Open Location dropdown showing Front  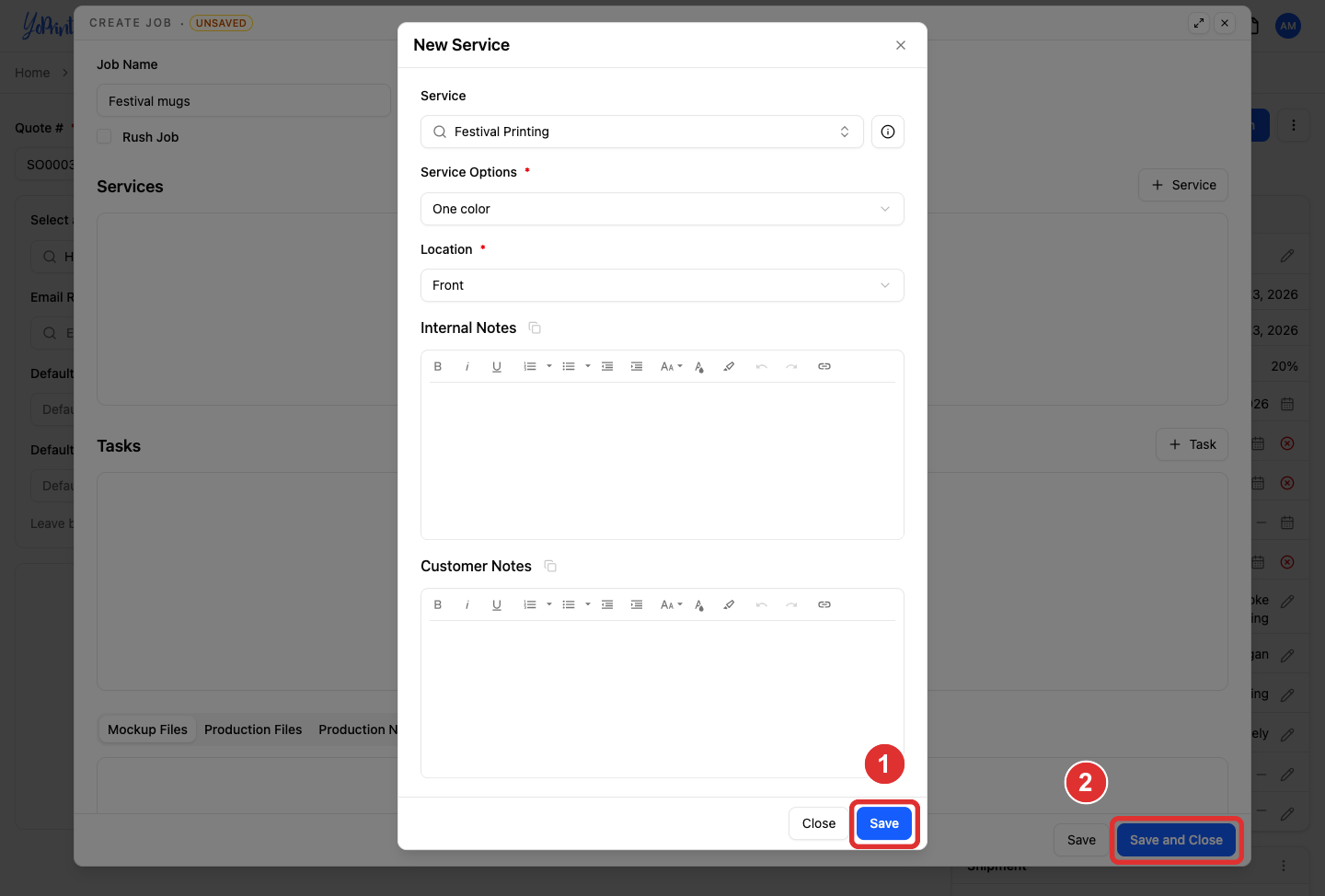(662, 285)
